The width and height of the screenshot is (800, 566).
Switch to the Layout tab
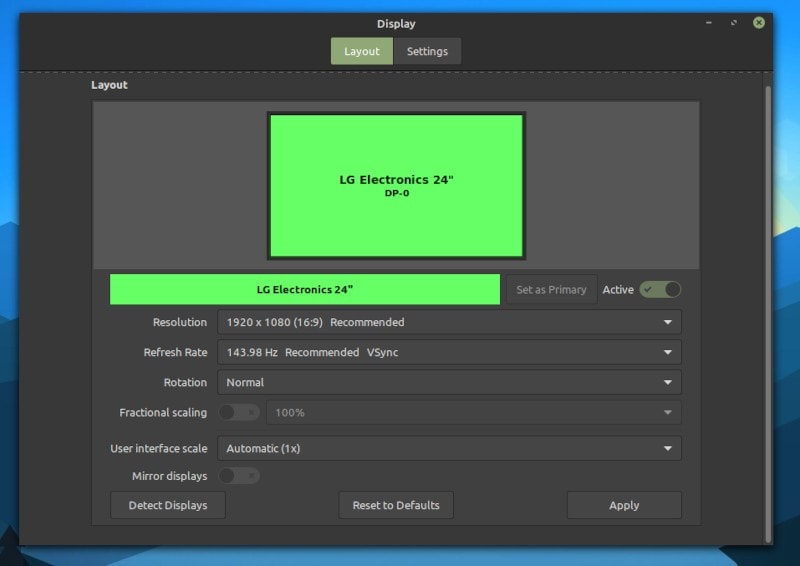coord(362,51)
